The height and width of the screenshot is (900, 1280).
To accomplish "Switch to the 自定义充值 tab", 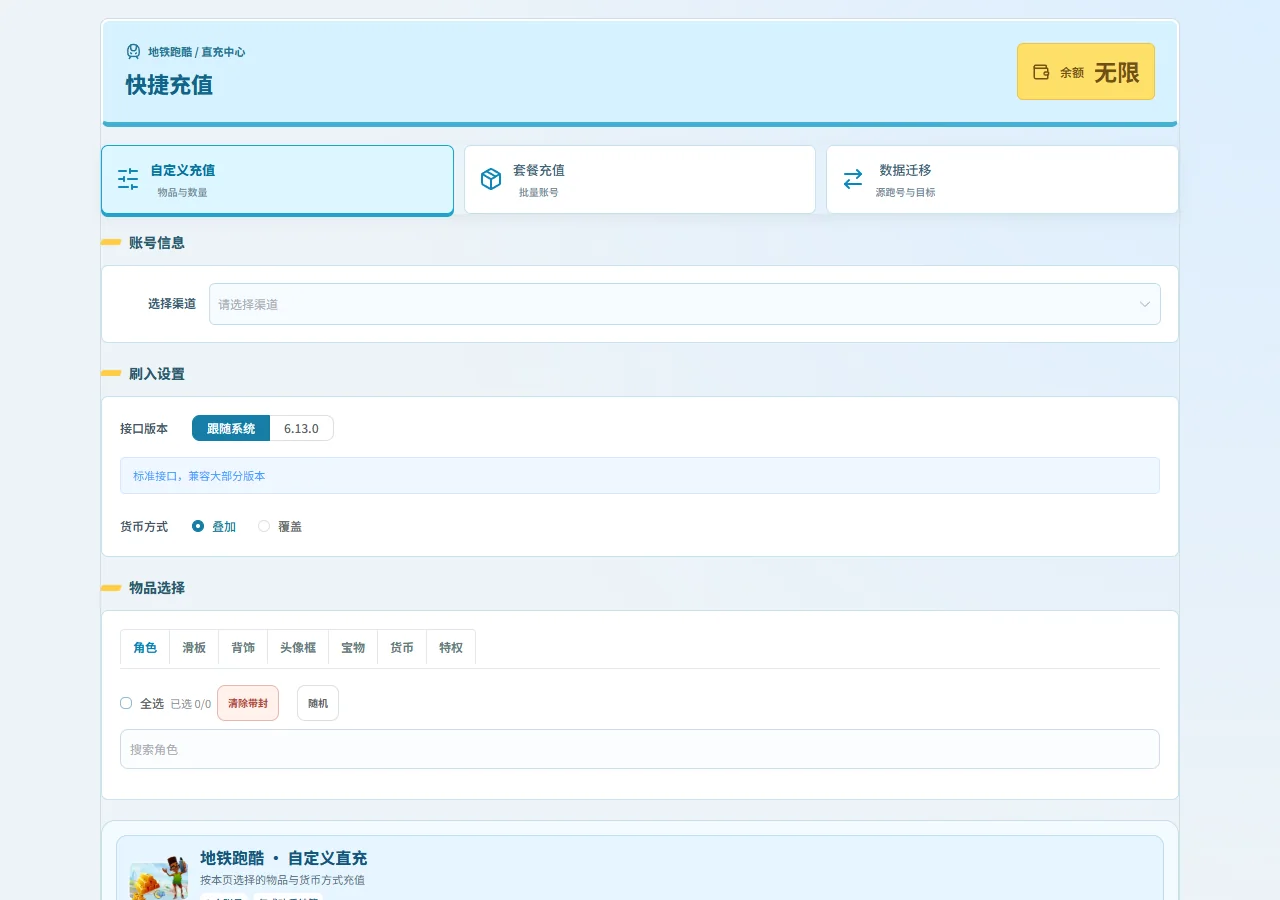I will click(x=277, y=180).
